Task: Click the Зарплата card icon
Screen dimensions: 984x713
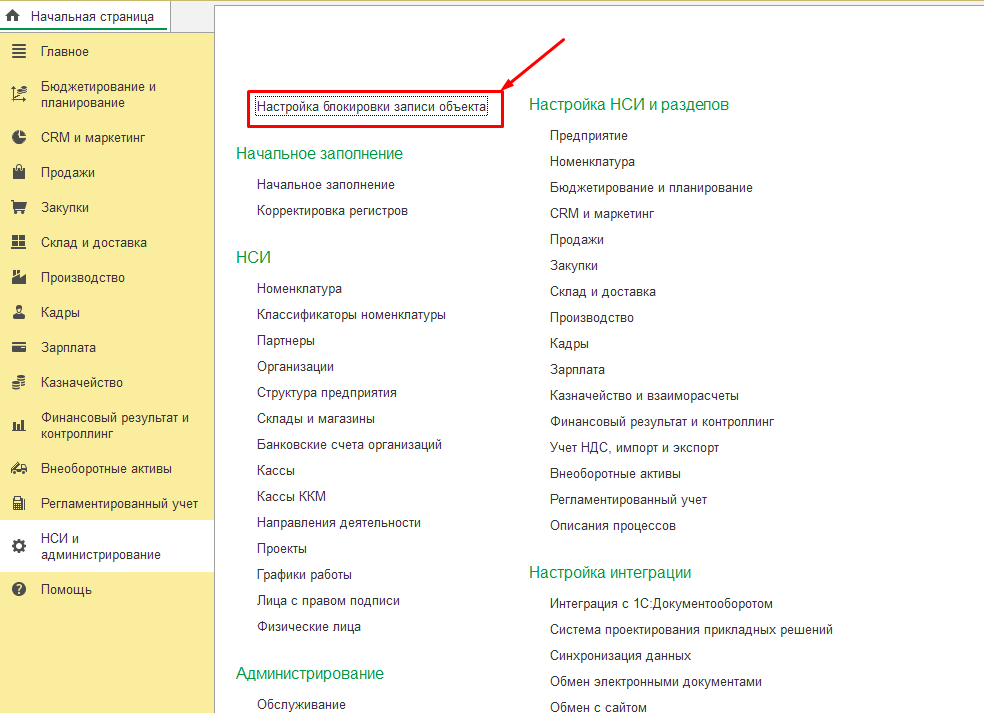Action: click(19, 347)
